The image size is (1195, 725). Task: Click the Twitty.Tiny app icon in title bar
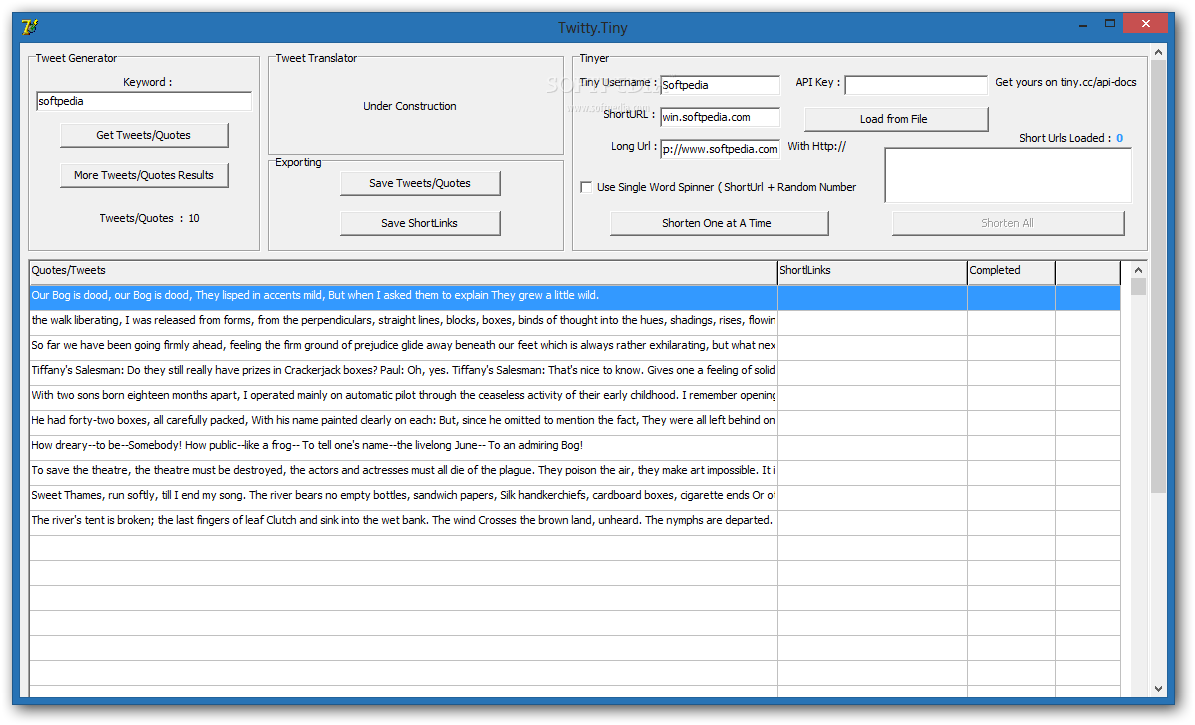tap(30, 27)
